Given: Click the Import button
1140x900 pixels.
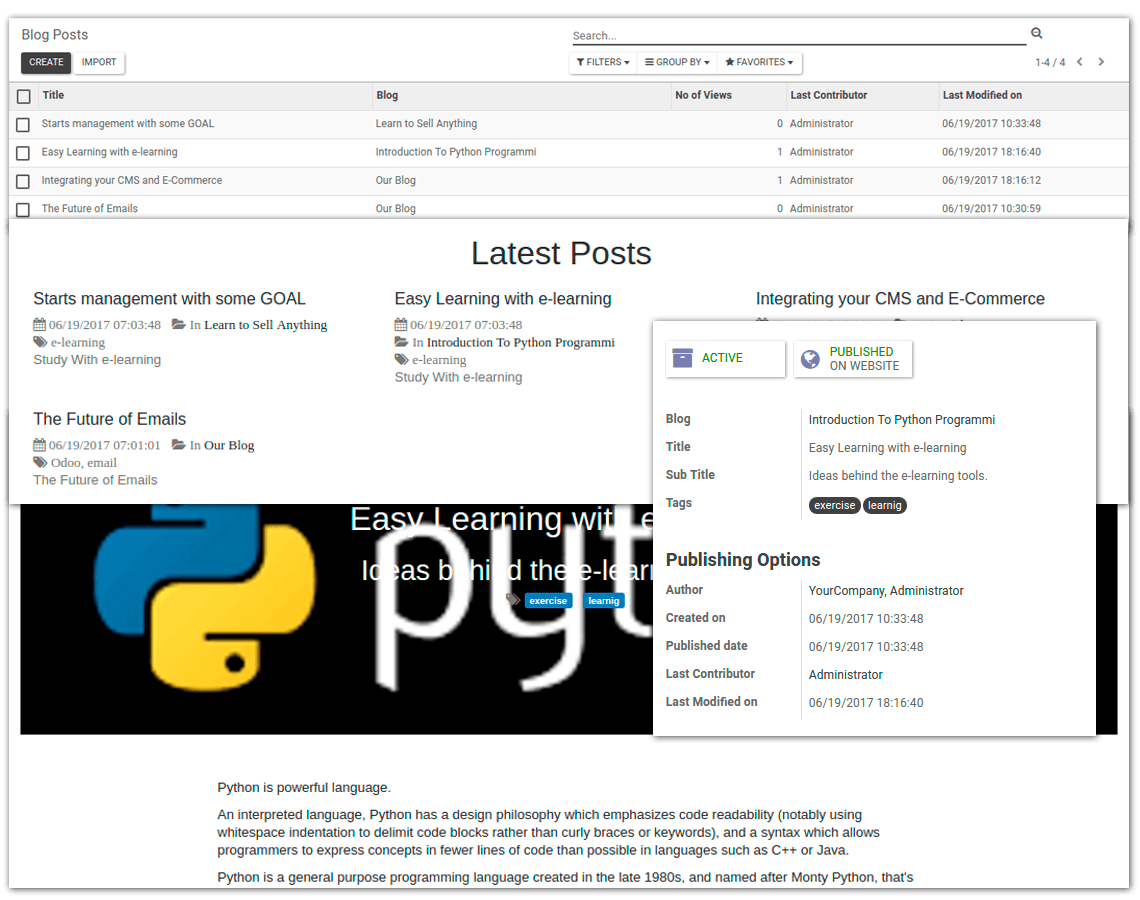Looking at the screenshot, I should pos(99,62).
